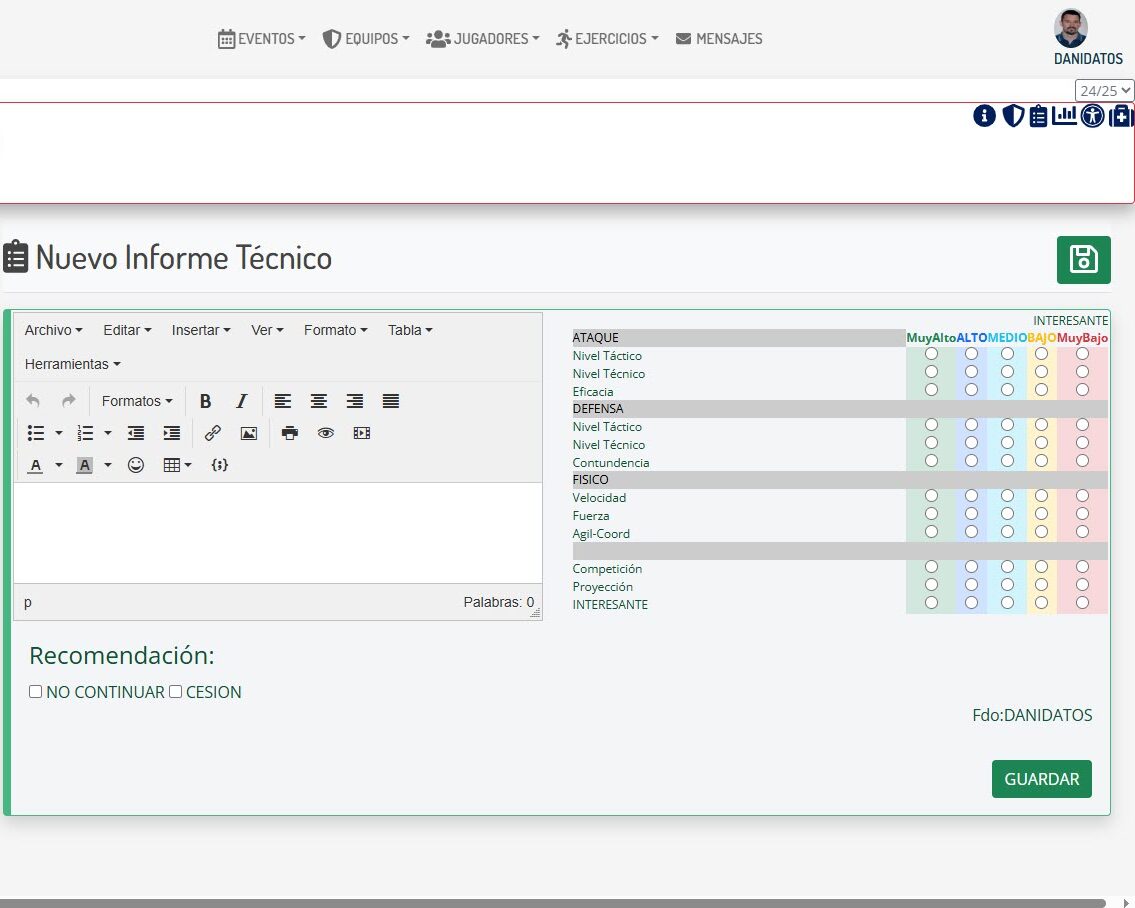Expand the Formatos dropdown

(137, 401)
